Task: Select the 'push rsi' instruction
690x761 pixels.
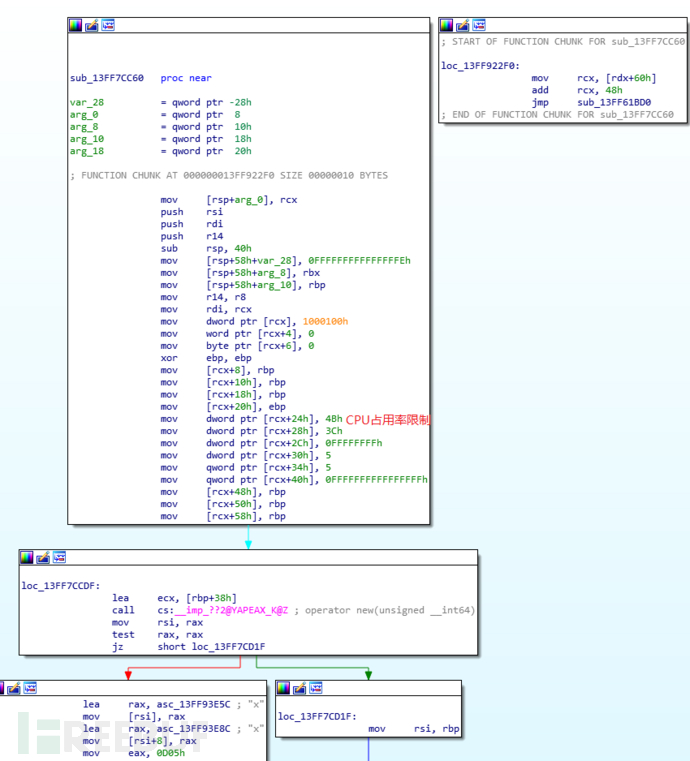Action: [x=192, y=212]
